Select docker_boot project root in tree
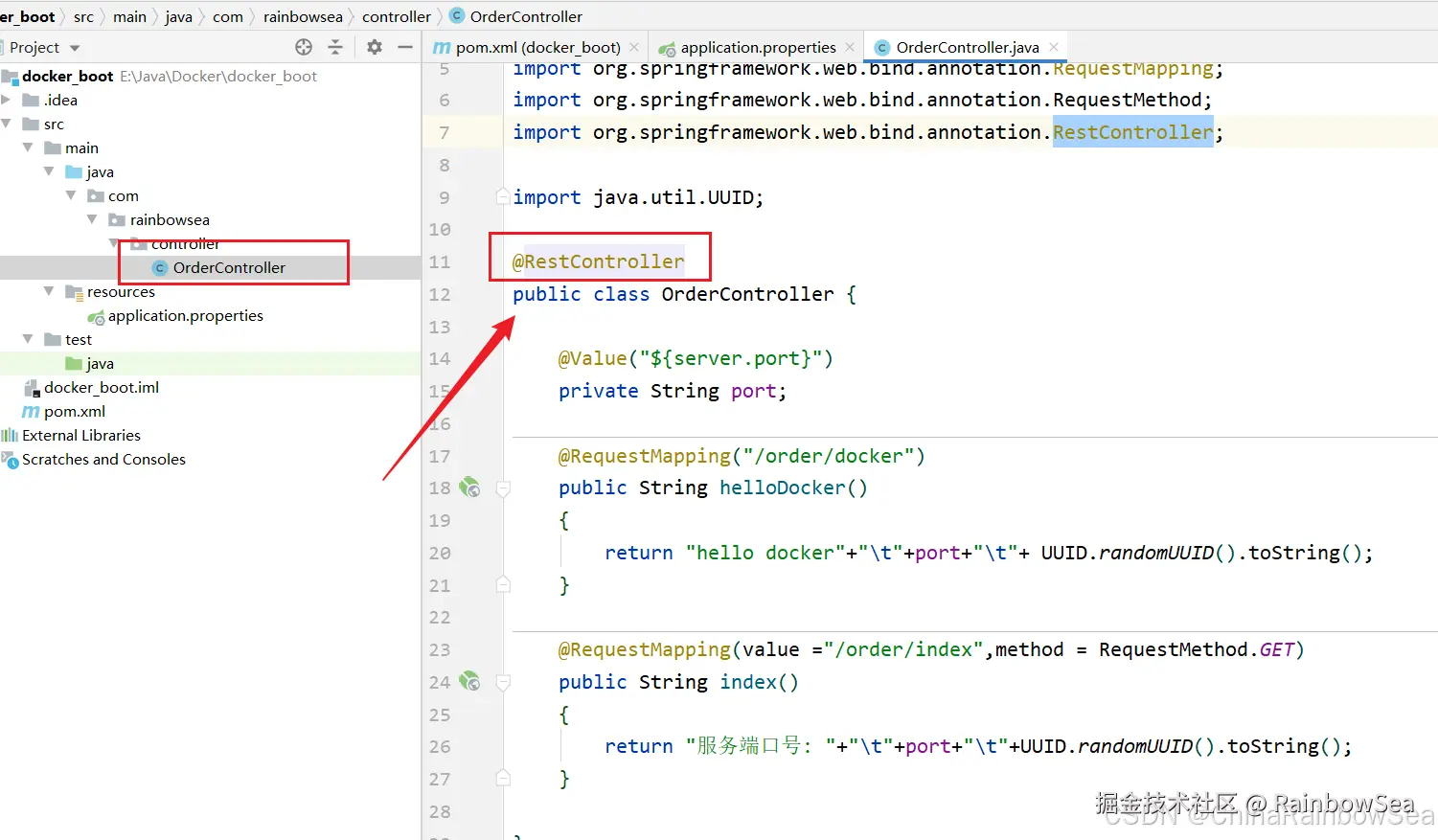1438x840 pixels. pos(67,76)
